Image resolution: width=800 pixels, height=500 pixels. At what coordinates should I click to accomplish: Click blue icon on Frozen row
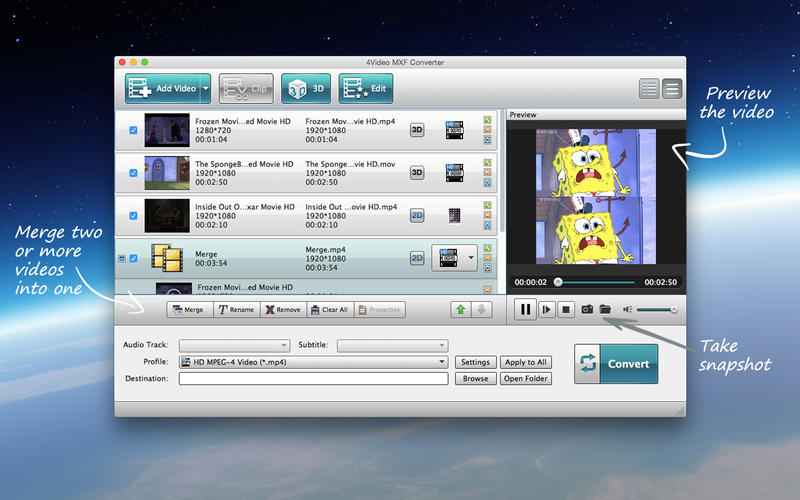(x=487, y=139)
